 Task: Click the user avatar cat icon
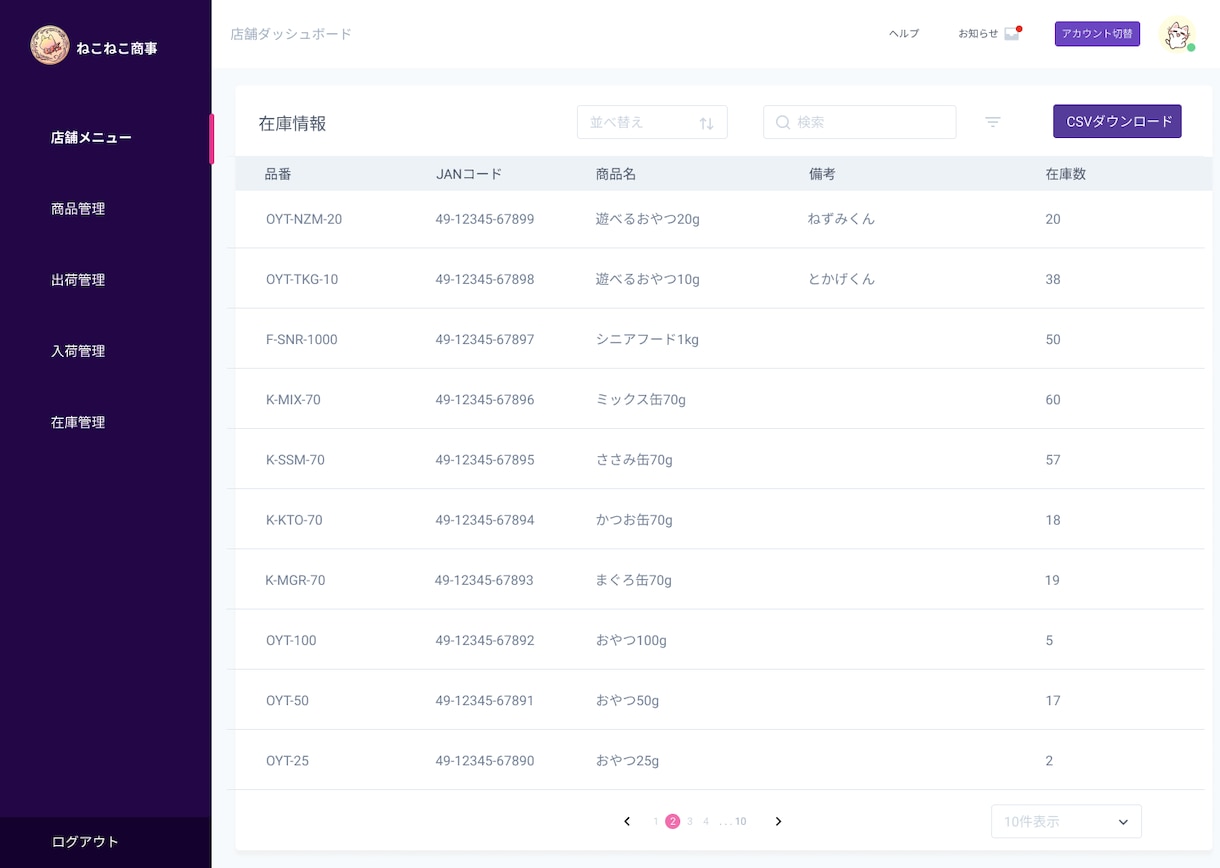coord(1177,34)
